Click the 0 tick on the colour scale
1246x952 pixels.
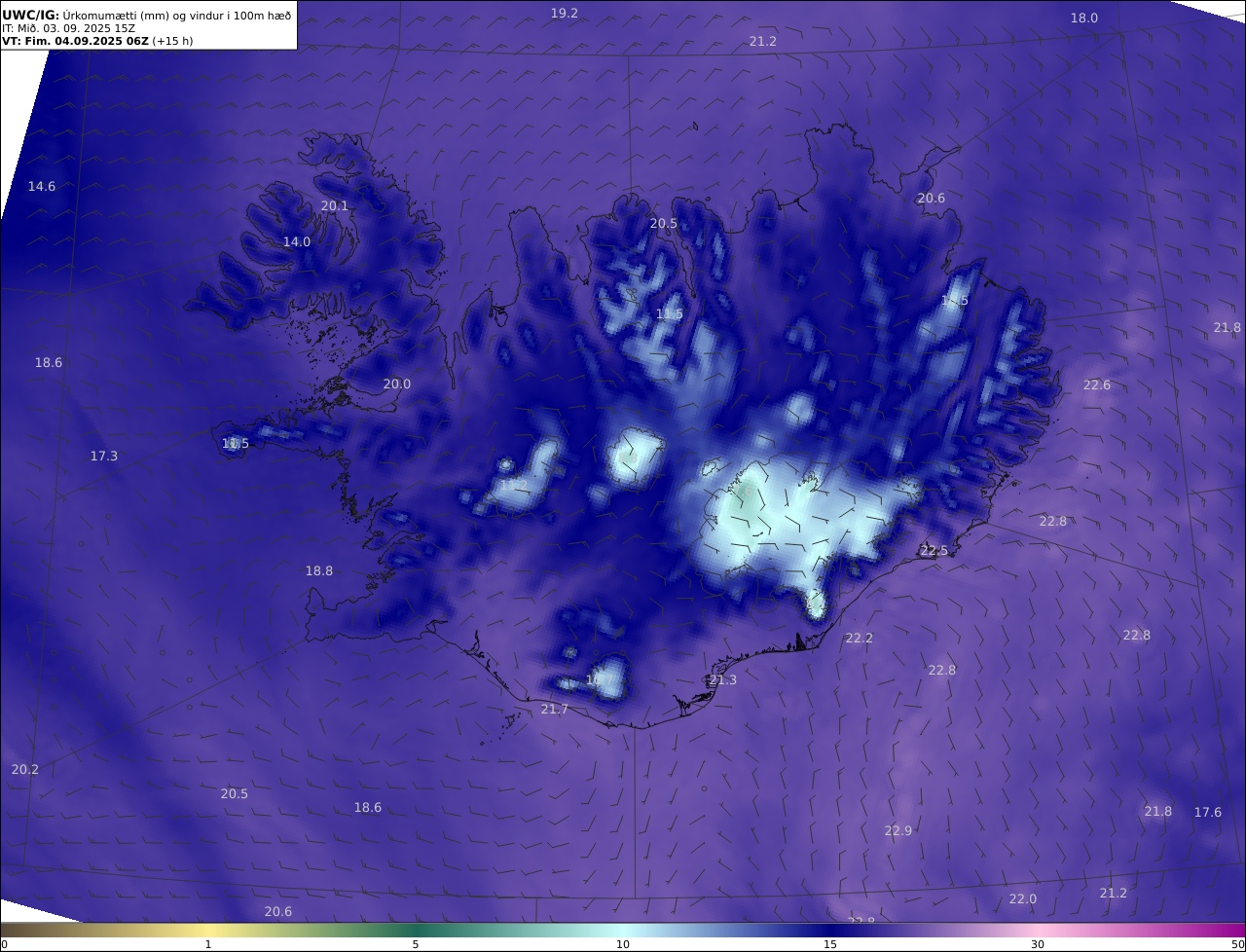[x=4, y=944]
